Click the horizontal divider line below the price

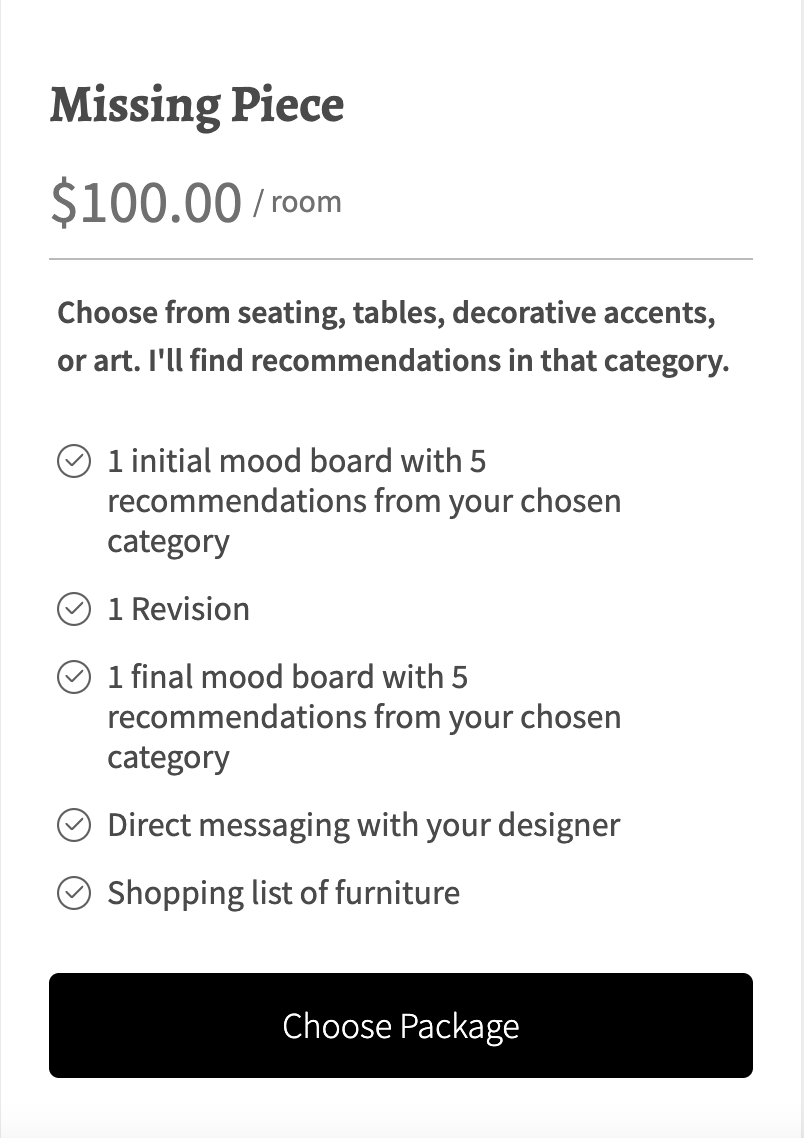point(401,259)
